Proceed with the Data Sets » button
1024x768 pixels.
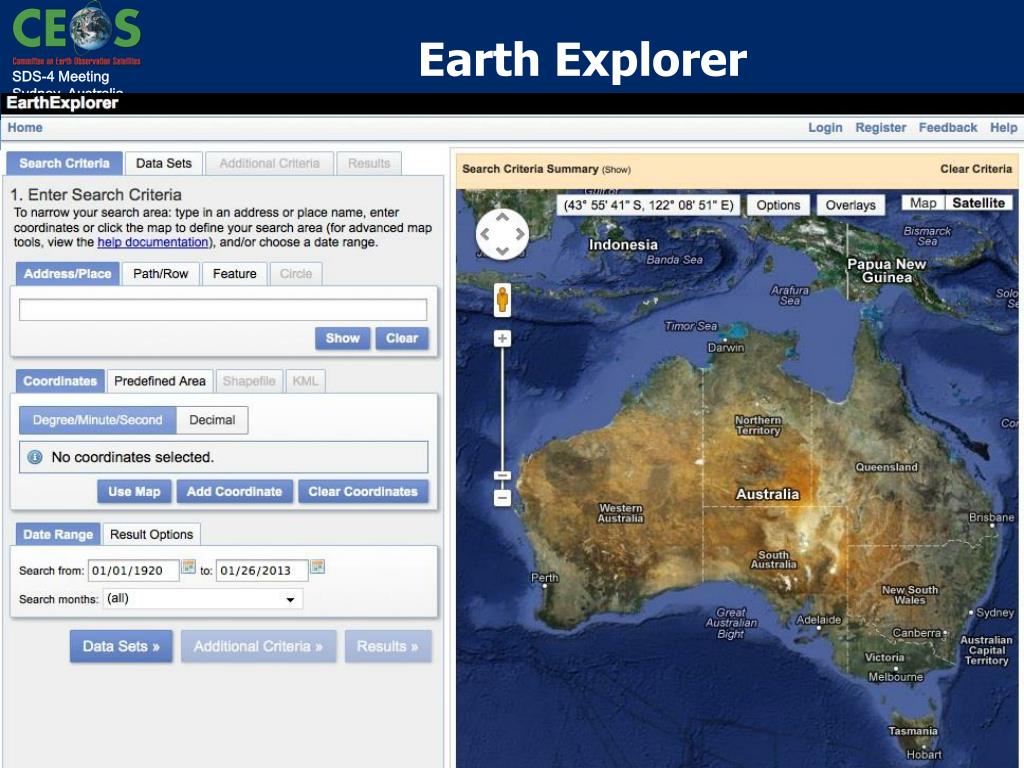[121, 646]
